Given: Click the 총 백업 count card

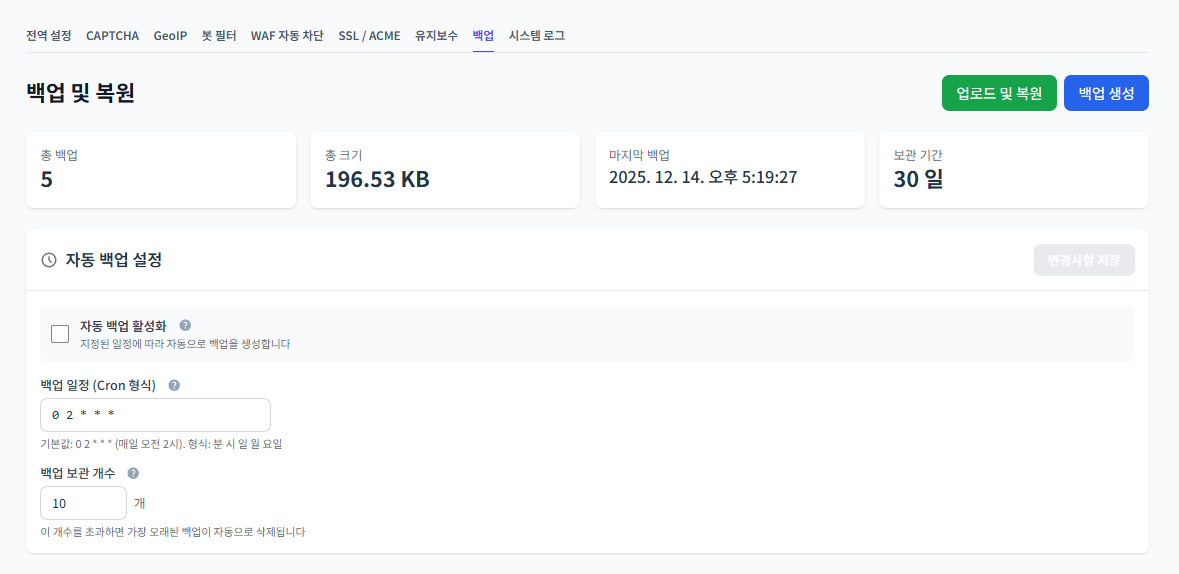Looking at the screenshot, I should point(161,170).
